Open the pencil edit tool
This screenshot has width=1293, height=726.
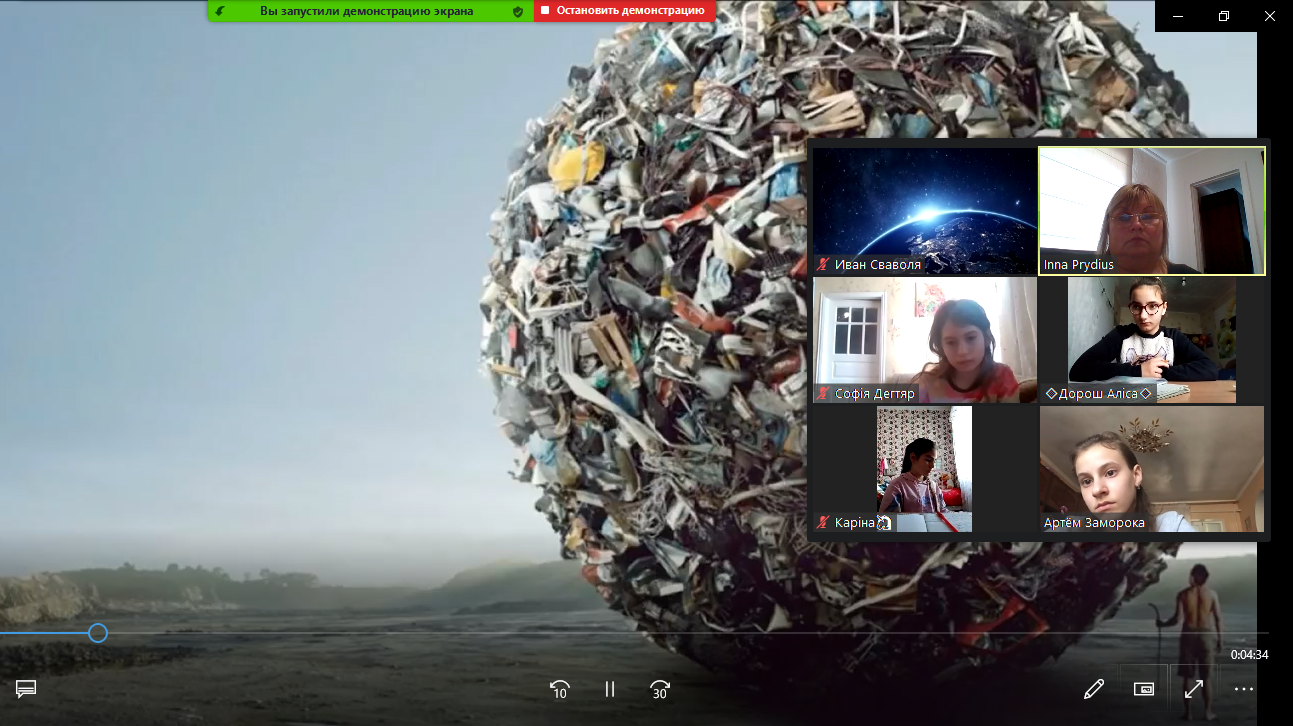1093,688
